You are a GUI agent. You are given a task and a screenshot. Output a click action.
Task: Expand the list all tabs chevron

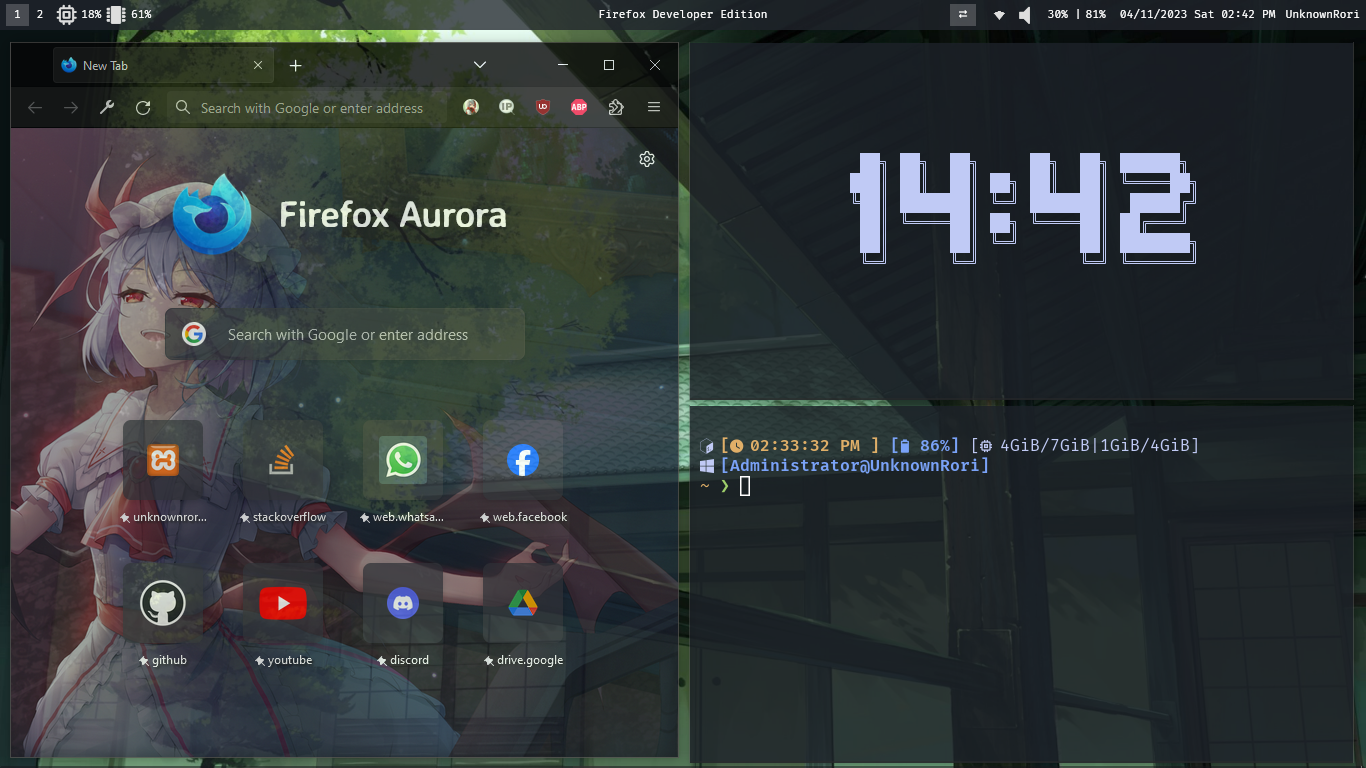480,65
